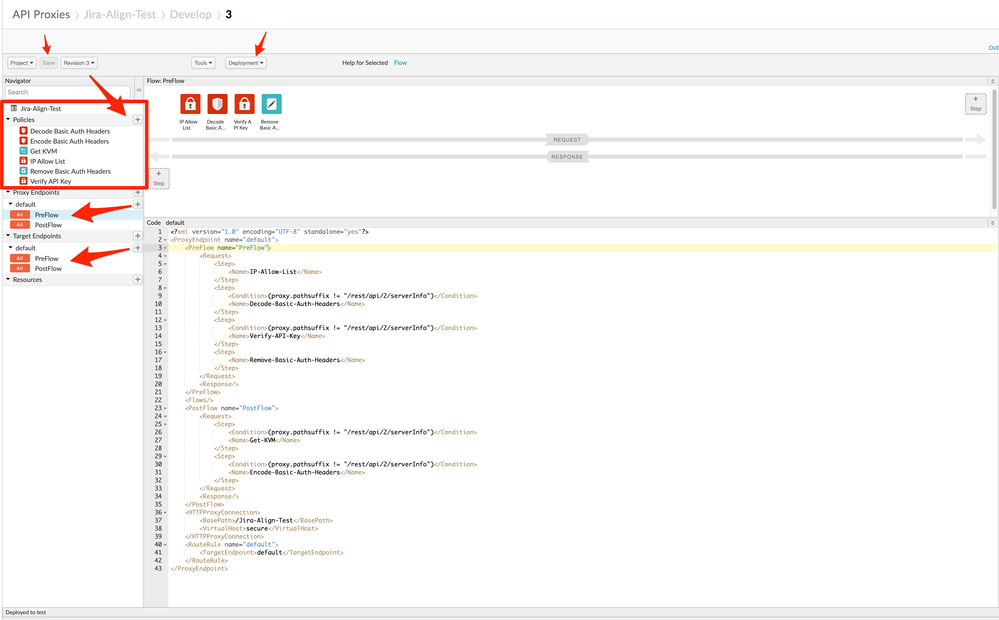This screenshot has width=999, height=620.
Task: Click the Save button in the toolbar
Action: click(x=47, y=62)
